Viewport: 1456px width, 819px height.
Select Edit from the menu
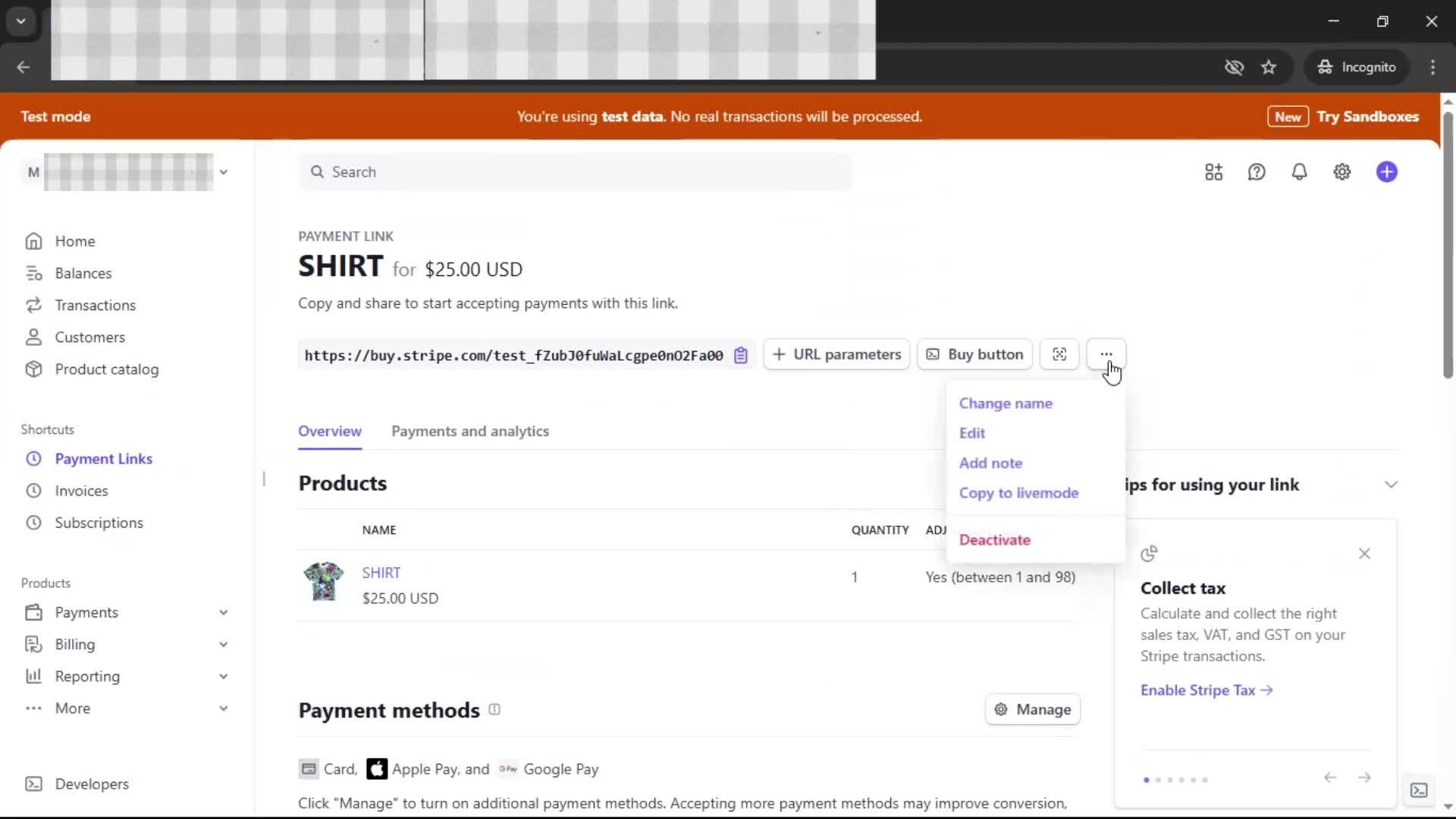pos(971,433)
